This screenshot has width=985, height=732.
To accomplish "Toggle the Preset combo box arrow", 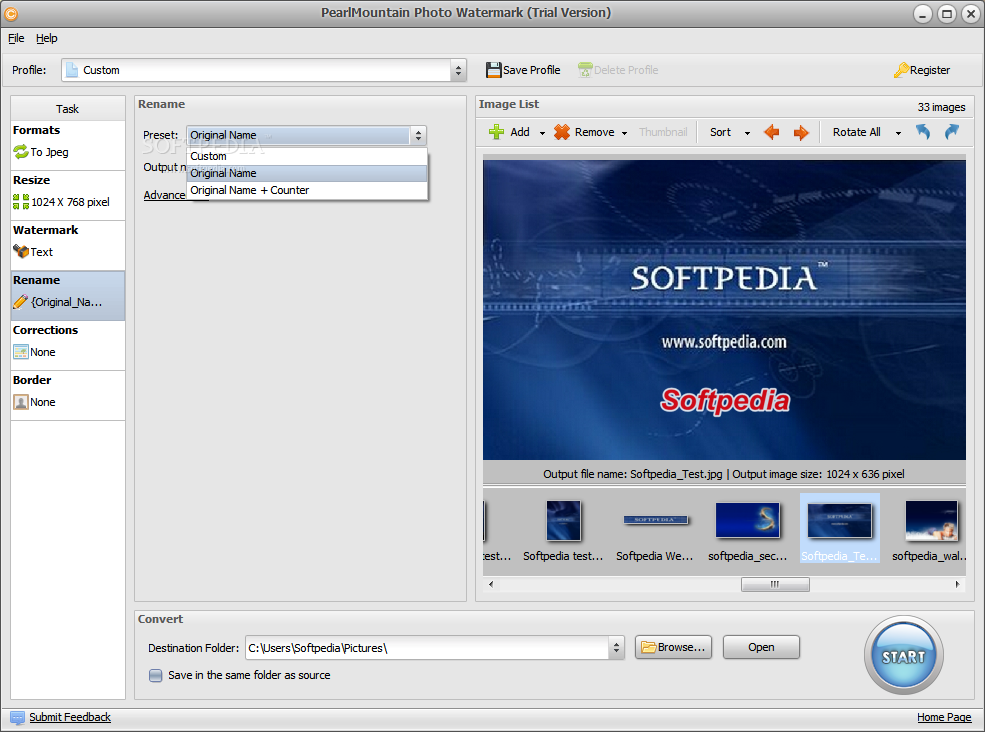I will click(x=418, y=135).
